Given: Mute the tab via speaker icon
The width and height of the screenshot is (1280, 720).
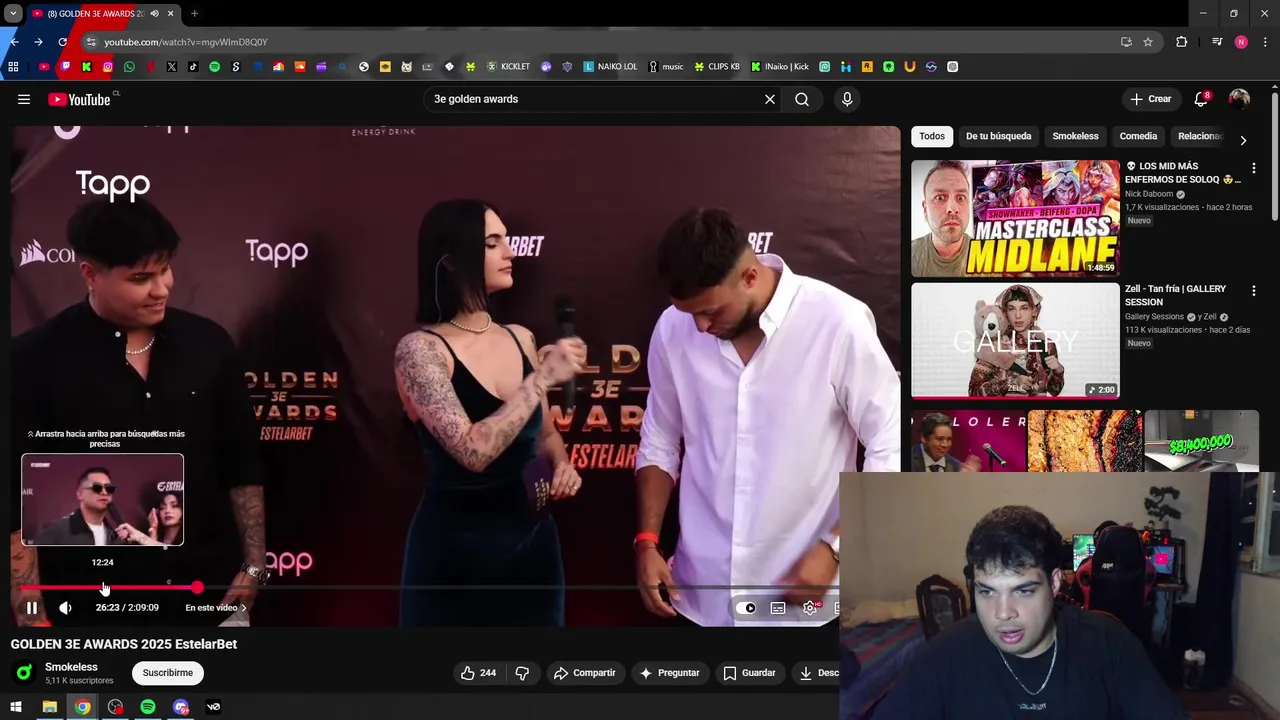Looking at the screenshot, I should (x=154, y=14).
